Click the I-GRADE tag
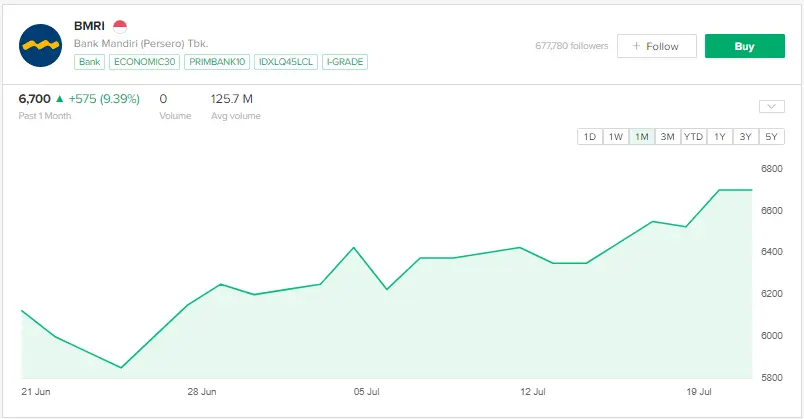Screen dimensions: 804x419 (x=345, y=62)
